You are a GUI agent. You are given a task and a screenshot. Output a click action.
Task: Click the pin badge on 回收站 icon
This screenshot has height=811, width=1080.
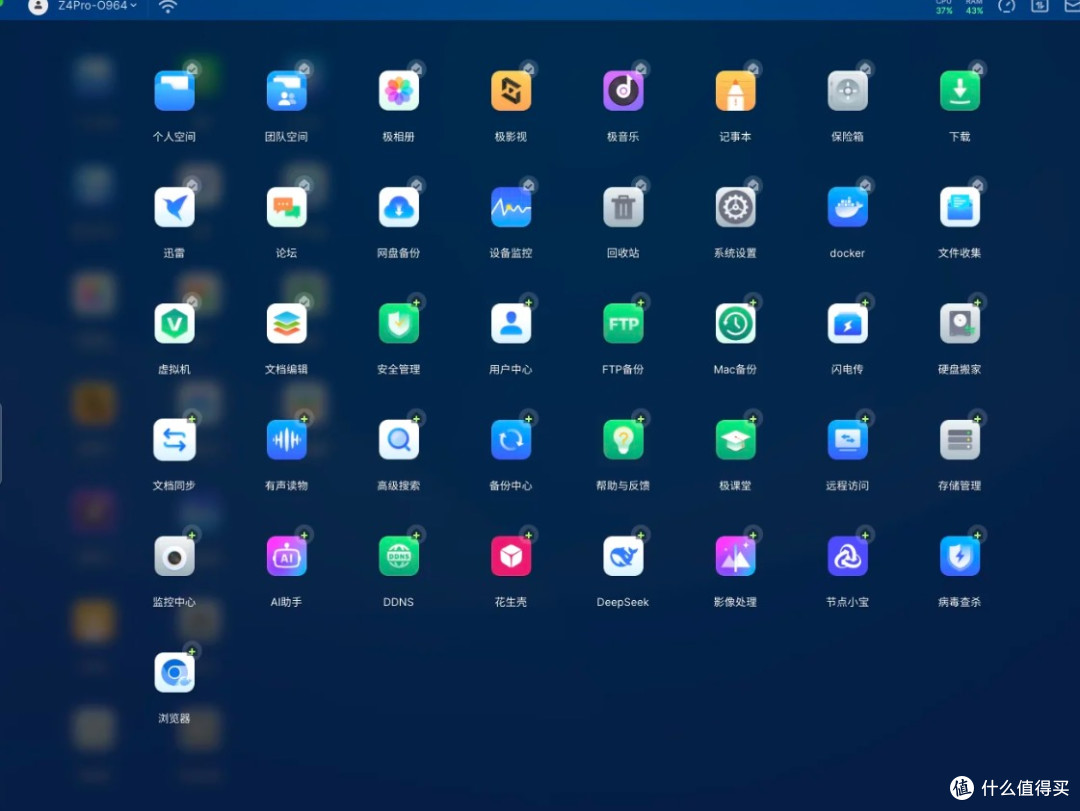(x=641, y=185)
